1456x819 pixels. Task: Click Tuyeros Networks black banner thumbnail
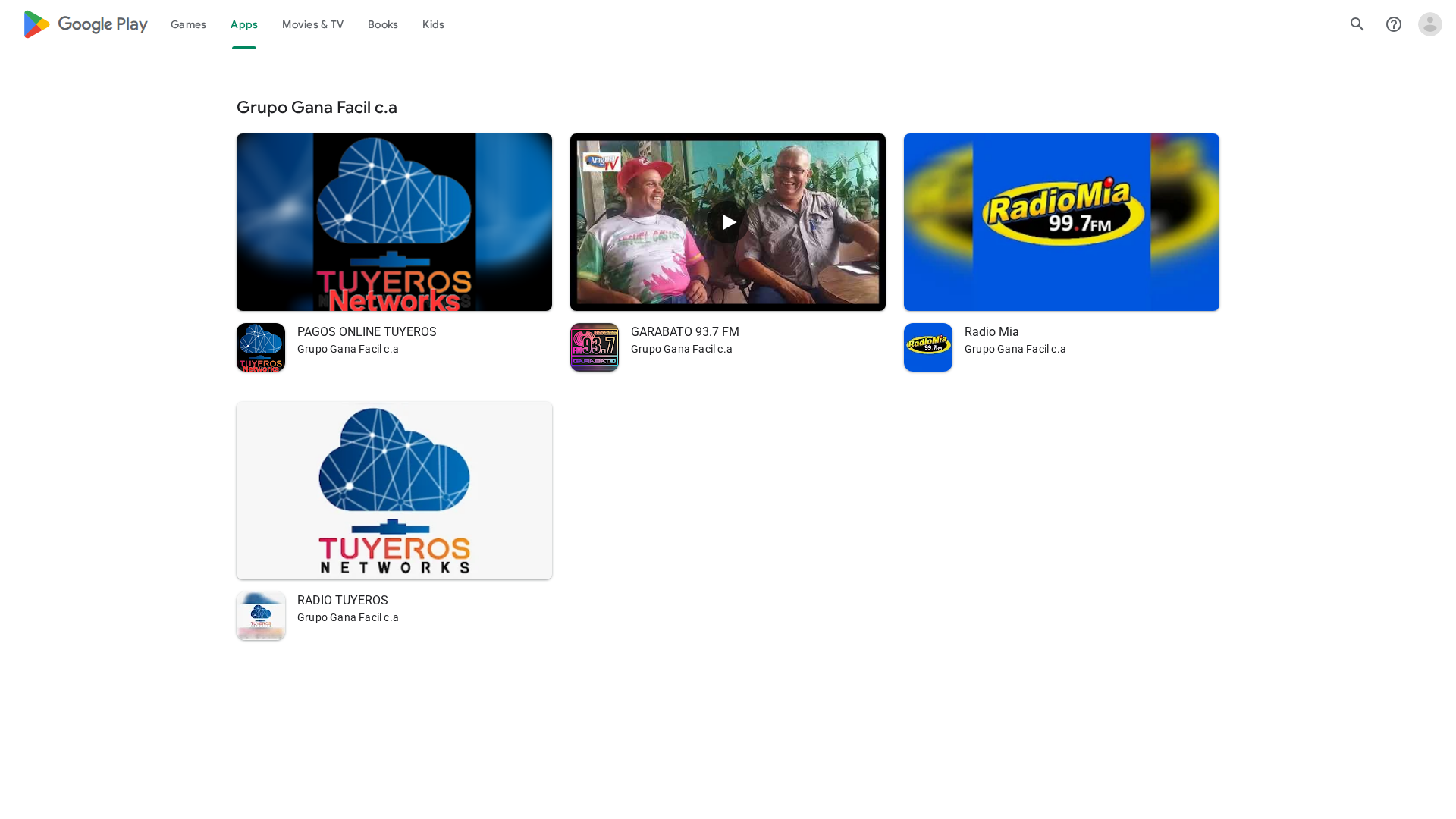click(x=394, y=222)
